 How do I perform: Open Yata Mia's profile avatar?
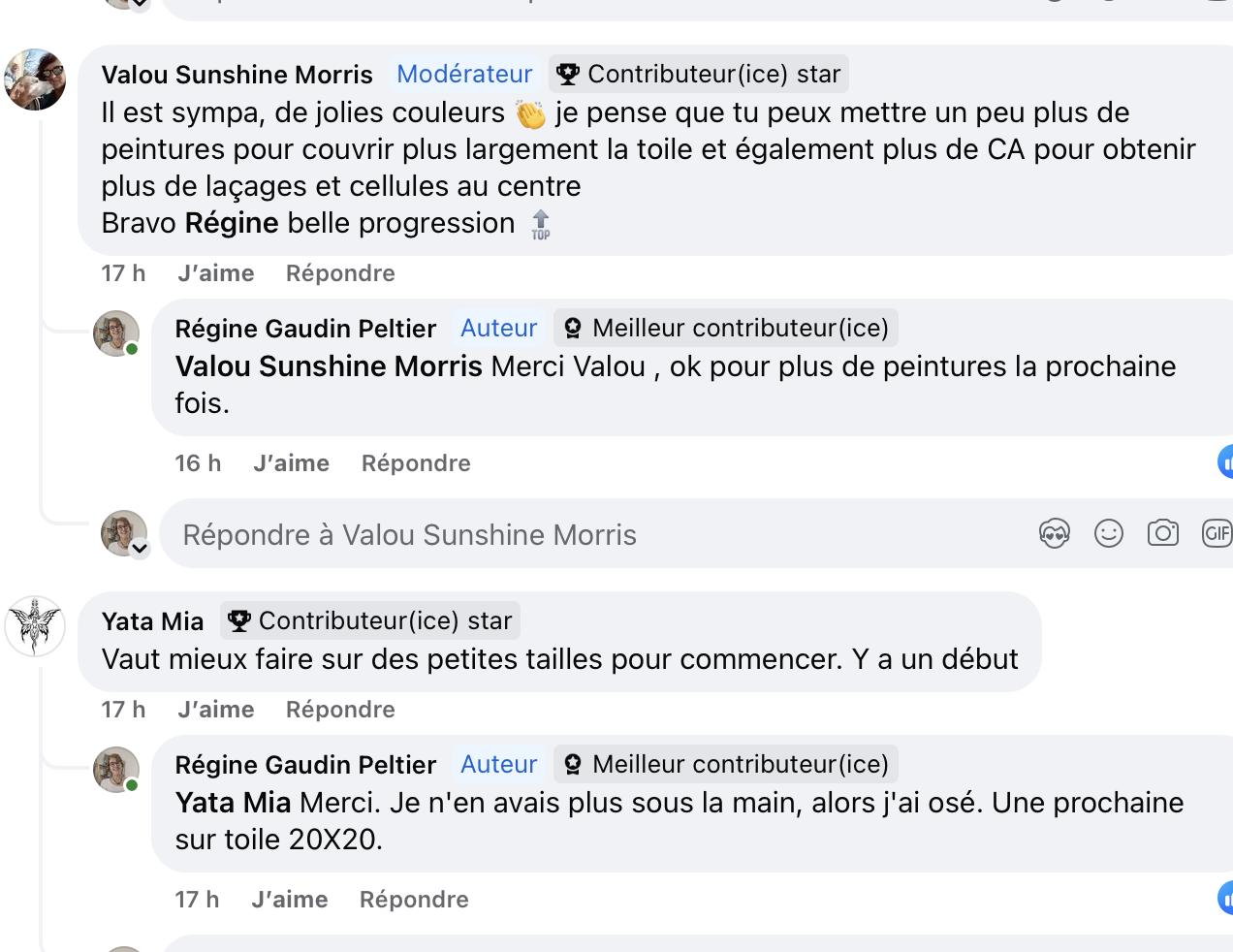click(35, 626)
